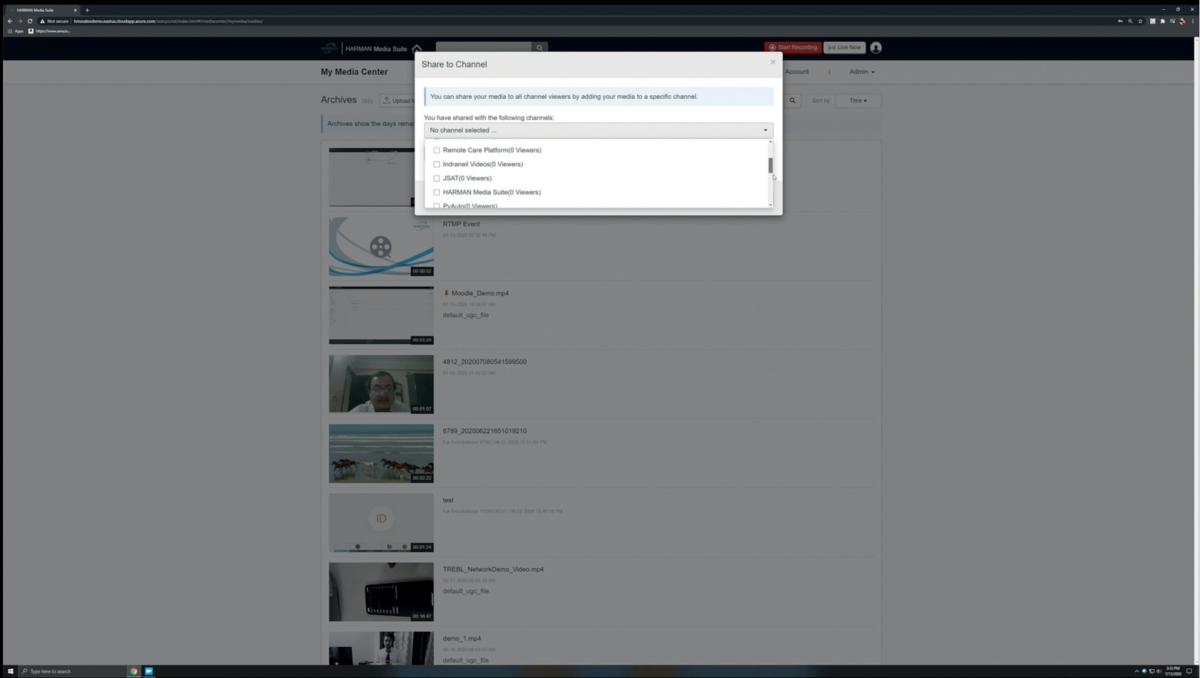This screenshot has height=678, width=1200.
Task: Open a new browser tab with plus
Action: pos(87,10)
